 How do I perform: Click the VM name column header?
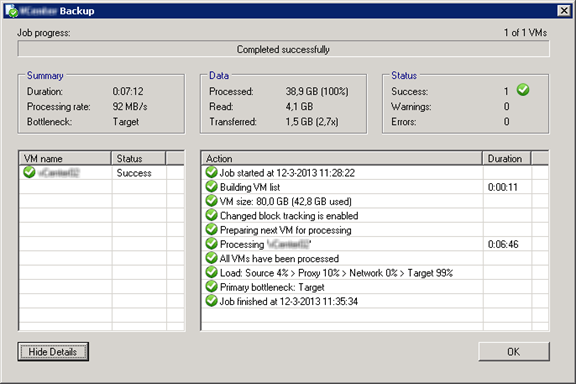[x=65, y=158]
